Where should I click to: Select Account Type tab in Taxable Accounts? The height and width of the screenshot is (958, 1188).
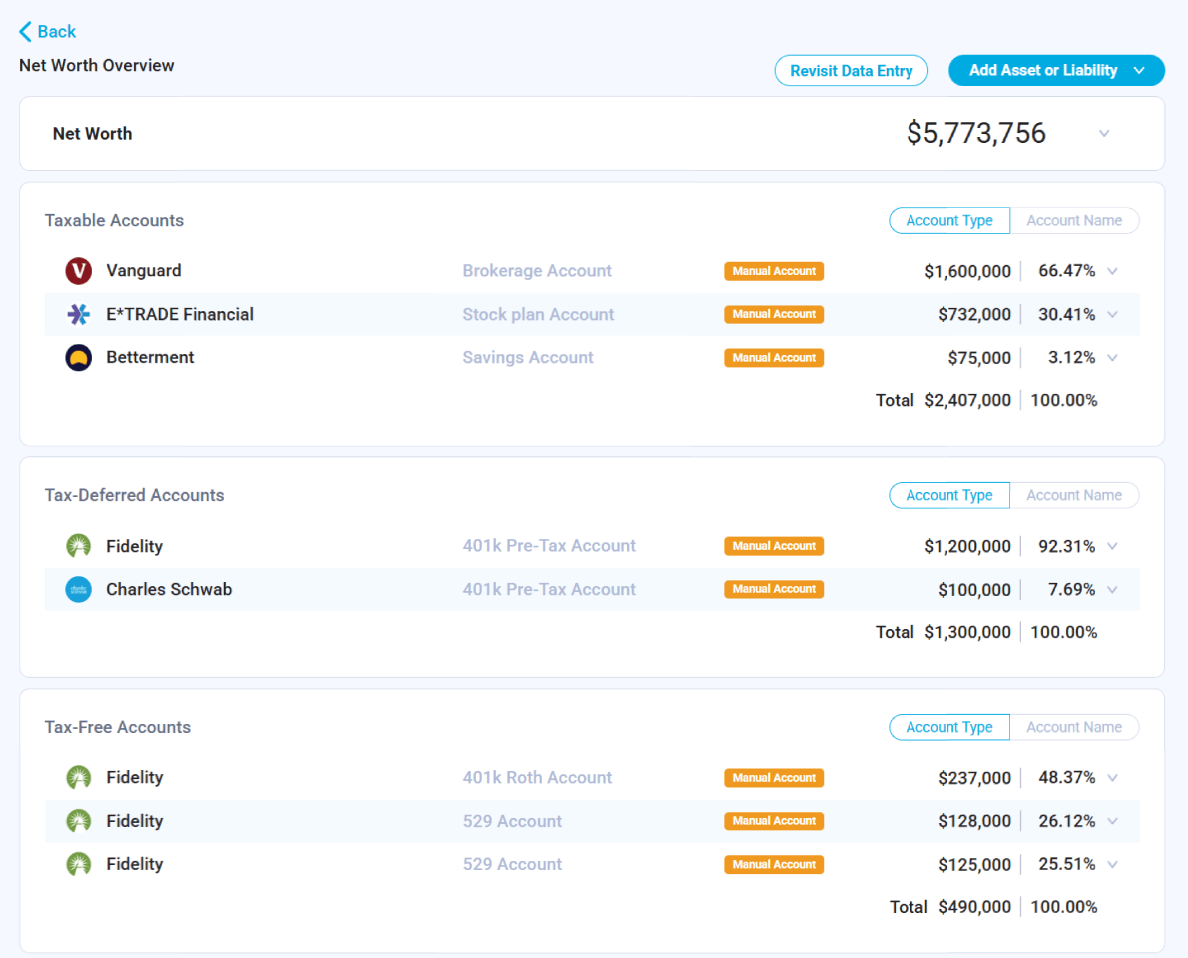coord(949,221)
